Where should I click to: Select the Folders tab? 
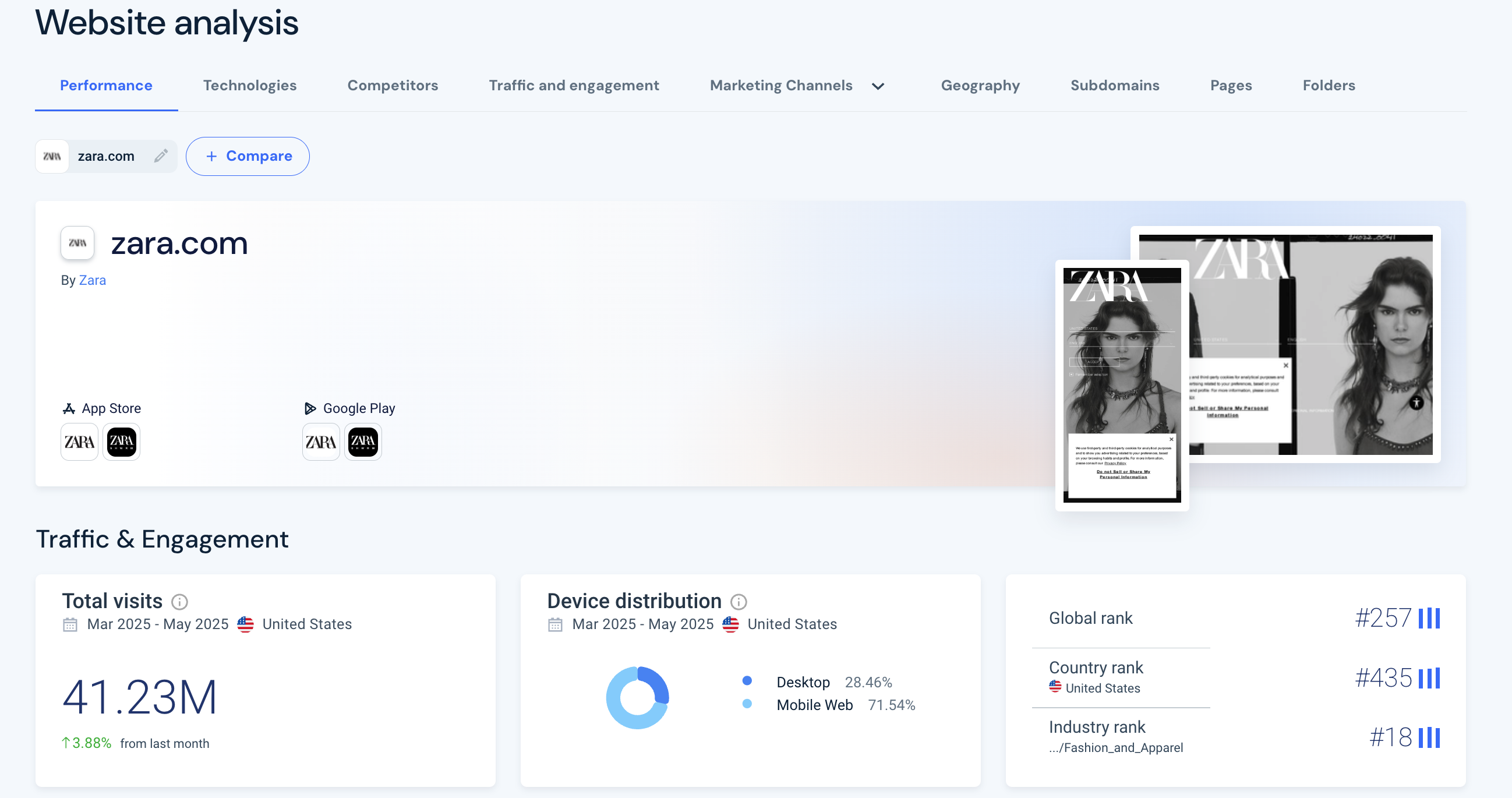(1329, 85)
